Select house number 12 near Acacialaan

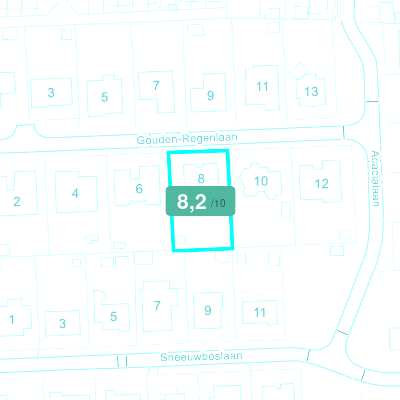pos(321,183)
